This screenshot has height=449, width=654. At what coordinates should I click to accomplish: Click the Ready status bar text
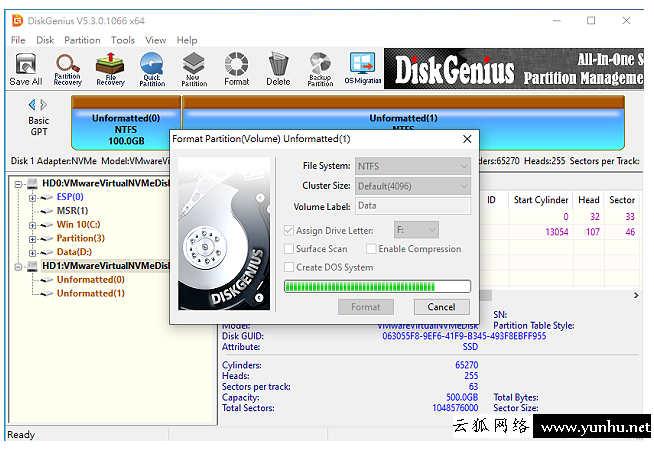(21, 435)
